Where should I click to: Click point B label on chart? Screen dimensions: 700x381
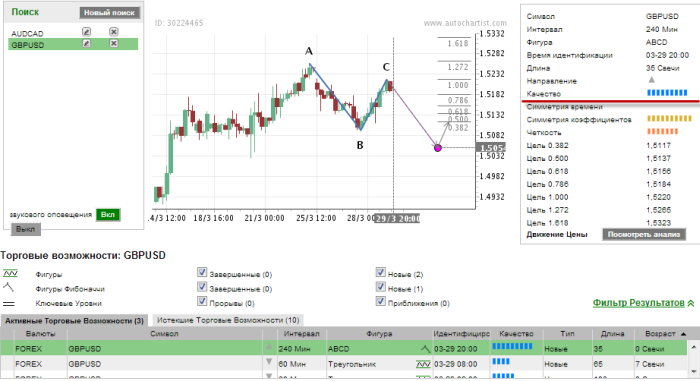[x=360, y=145]
